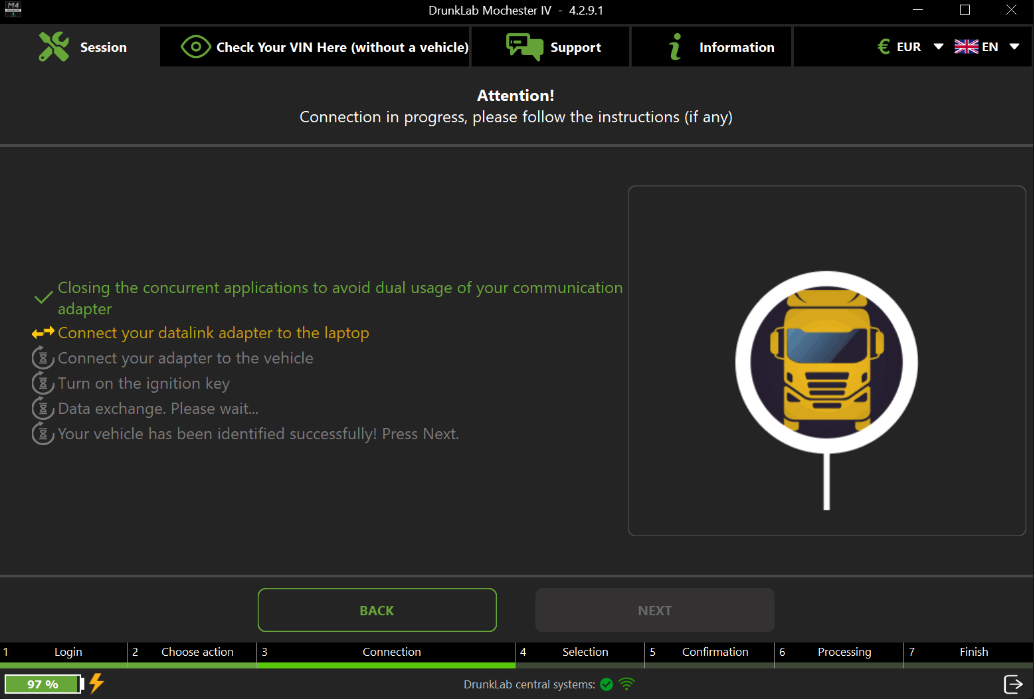The height and width of the screenshot is (699, 1034).
Task: Open the EN language dropdown
Action: pos(1015,46)
